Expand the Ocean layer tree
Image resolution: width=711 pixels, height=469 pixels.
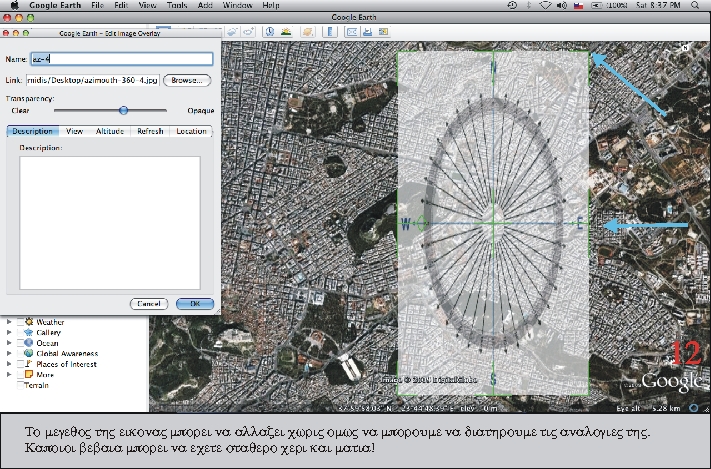(x=9, y=342)
